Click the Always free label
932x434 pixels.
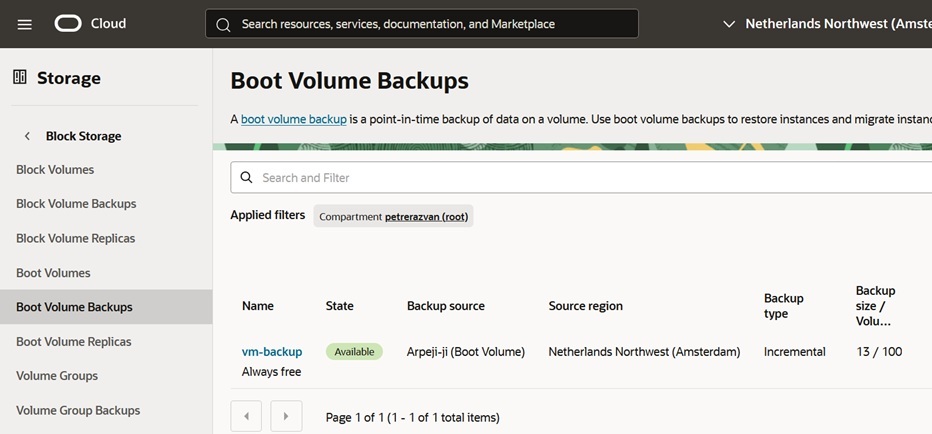pyautogui.click(x=272, y=372)
